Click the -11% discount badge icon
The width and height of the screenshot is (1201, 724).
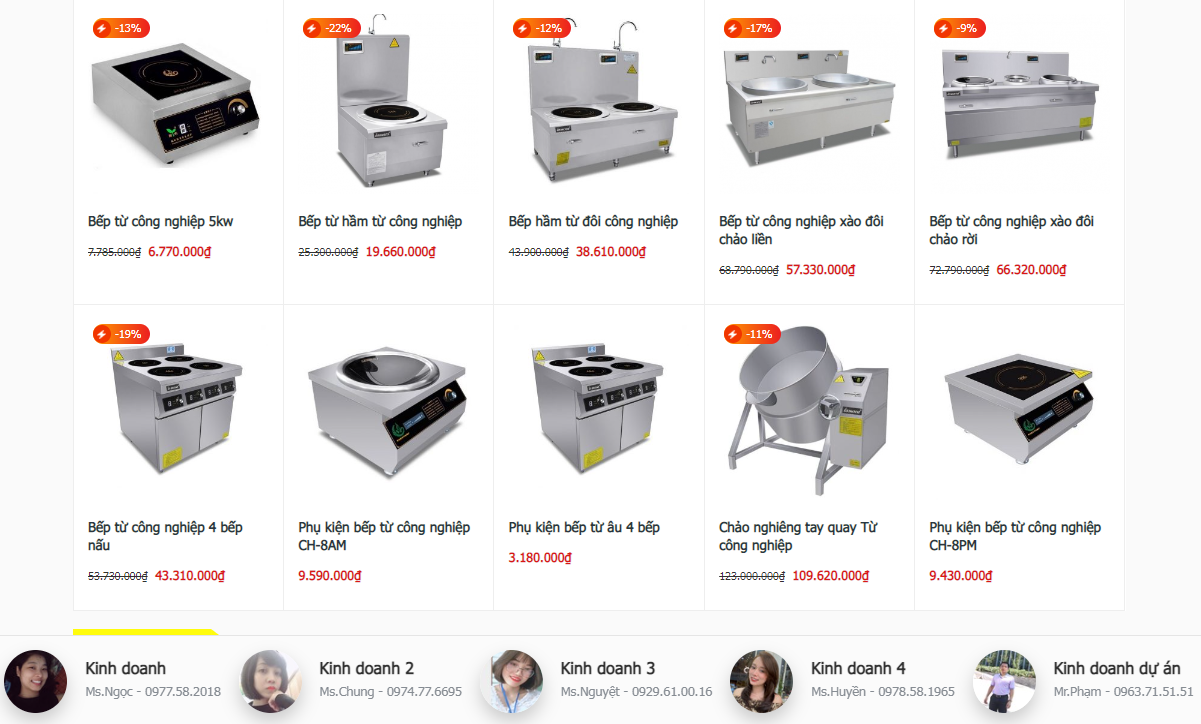pos(751,333)
